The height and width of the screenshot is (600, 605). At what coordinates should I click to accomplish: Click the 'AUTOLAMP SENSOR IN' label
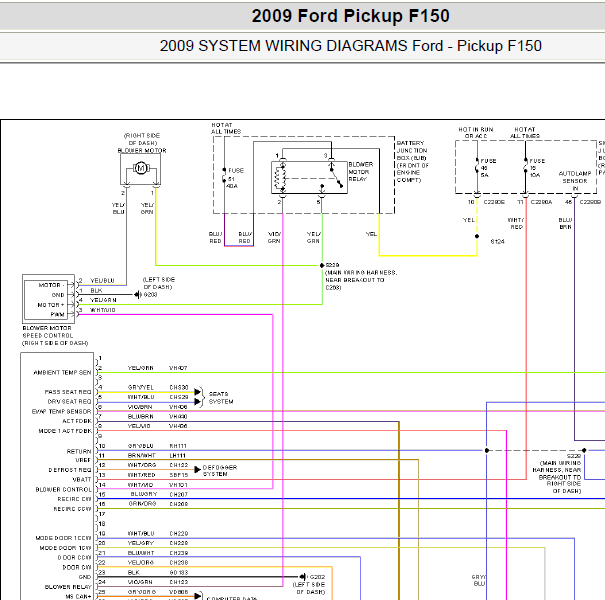click(575, 181)
